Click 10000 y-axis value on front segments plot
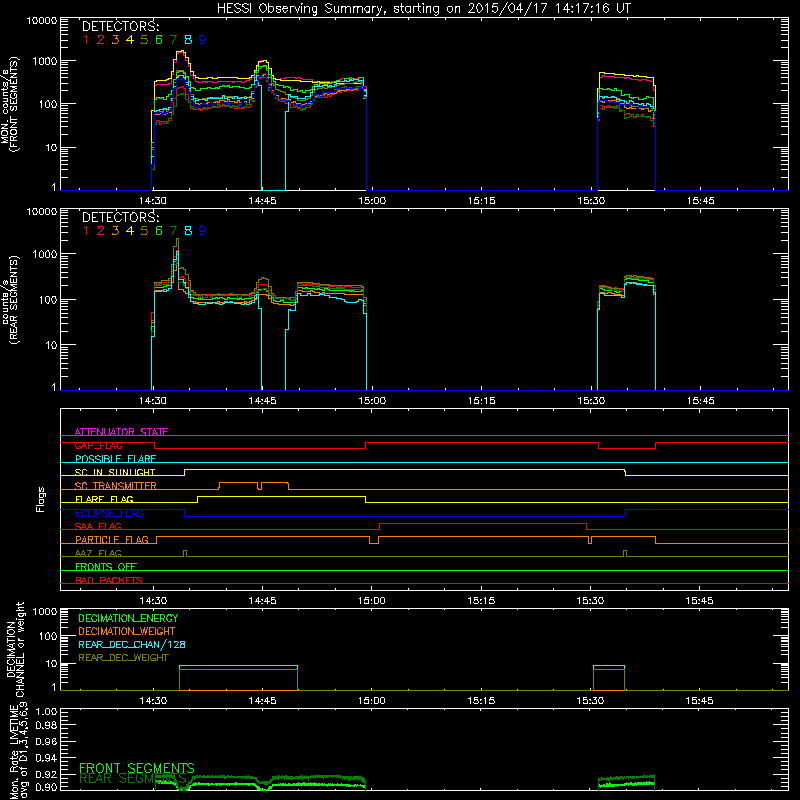The width and height of the screenshot is (800, 800). (x=42, y=21)
